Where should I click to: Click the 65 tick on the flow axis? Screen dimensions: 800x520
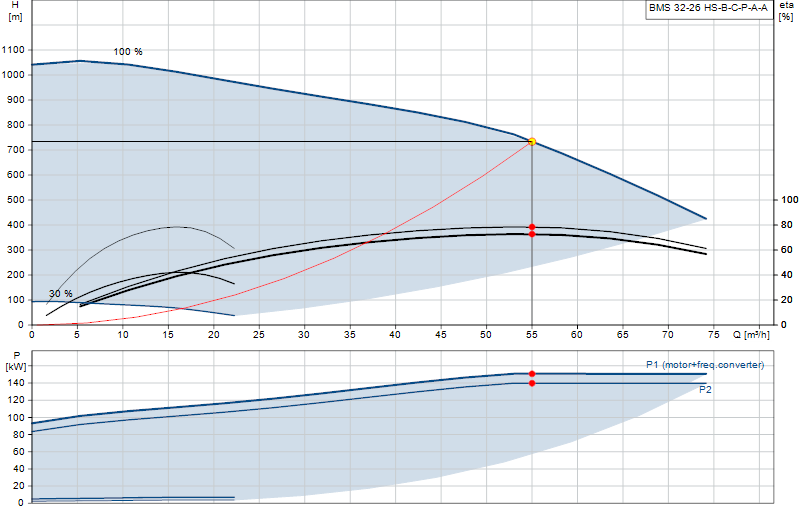pyautogui.click(x=622, y=335)
